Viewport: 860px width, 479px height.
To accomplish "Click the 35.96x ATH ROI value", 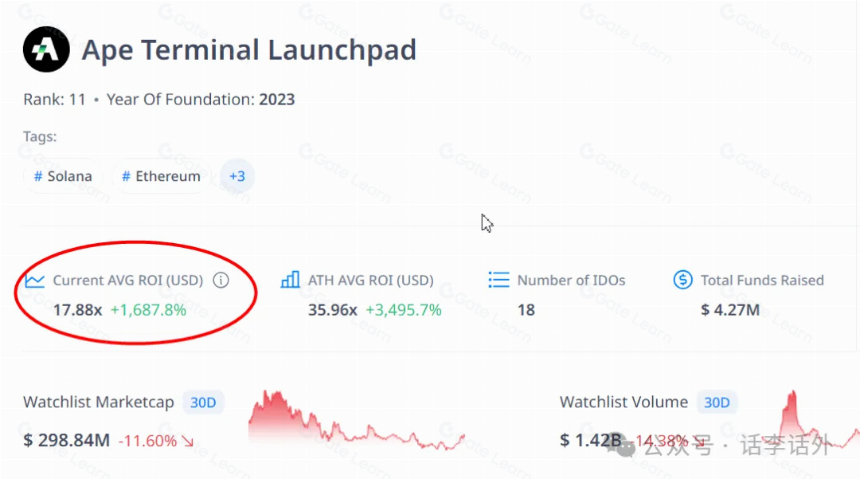I will coord(332,310).
